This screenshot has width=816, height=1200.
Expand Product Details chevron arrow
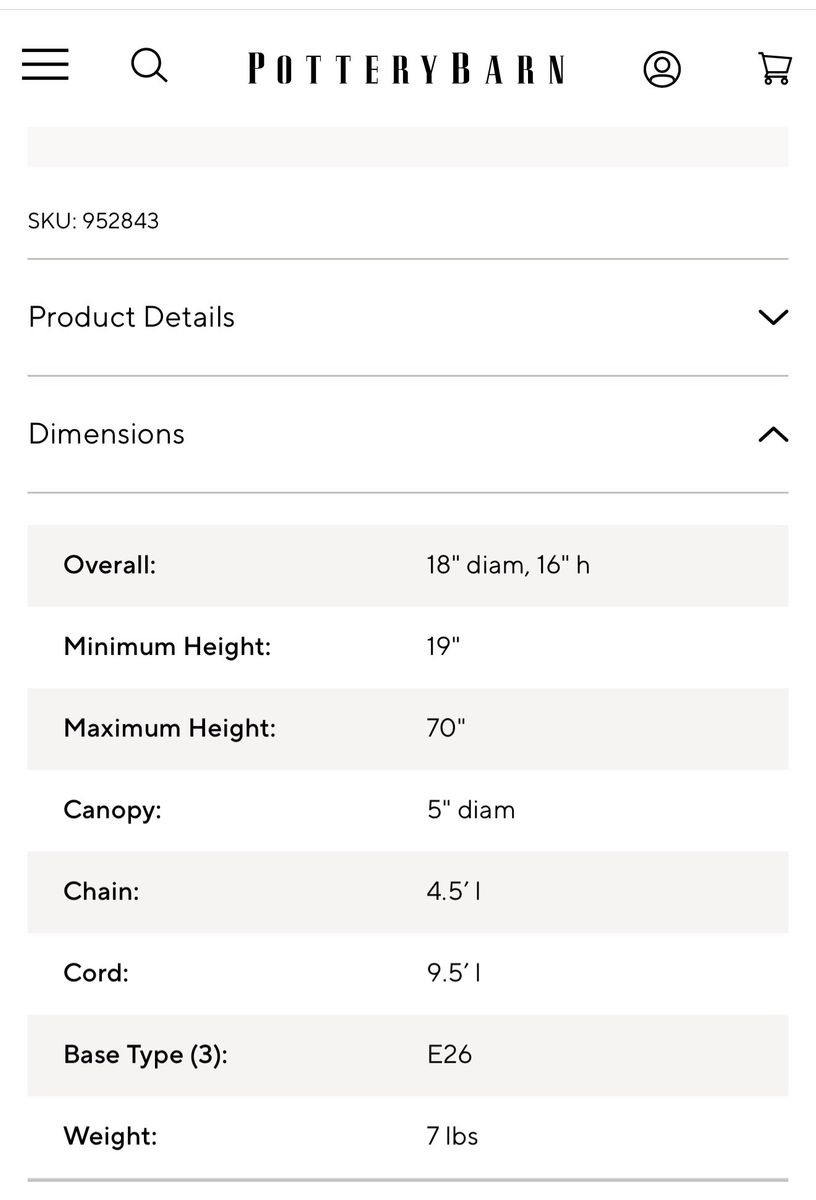click(773, 318)
